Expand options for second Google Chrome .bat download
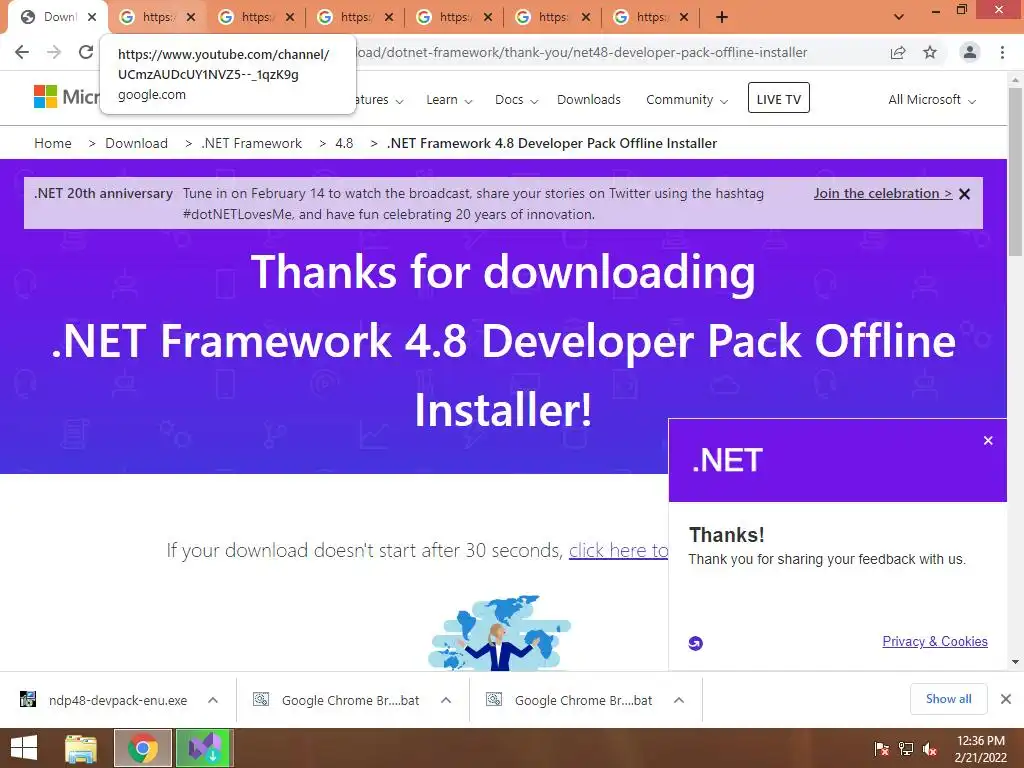1024x768 pixels. 679,700
